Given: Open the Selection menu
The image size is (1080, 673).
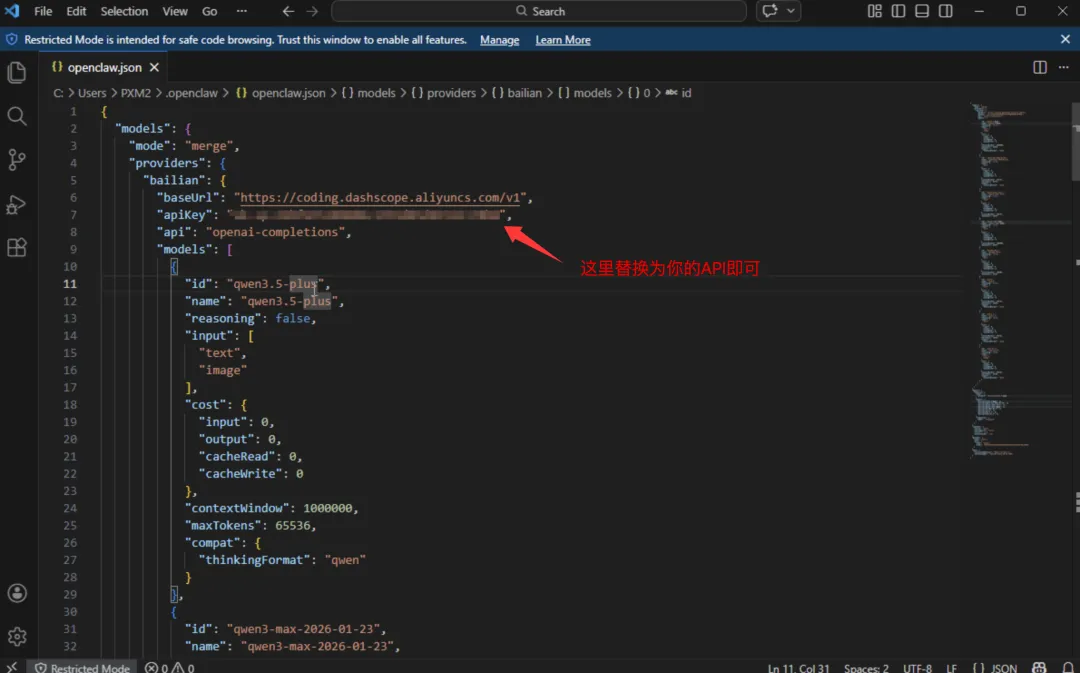Looking at the screenshot, I should pos(124,11).
